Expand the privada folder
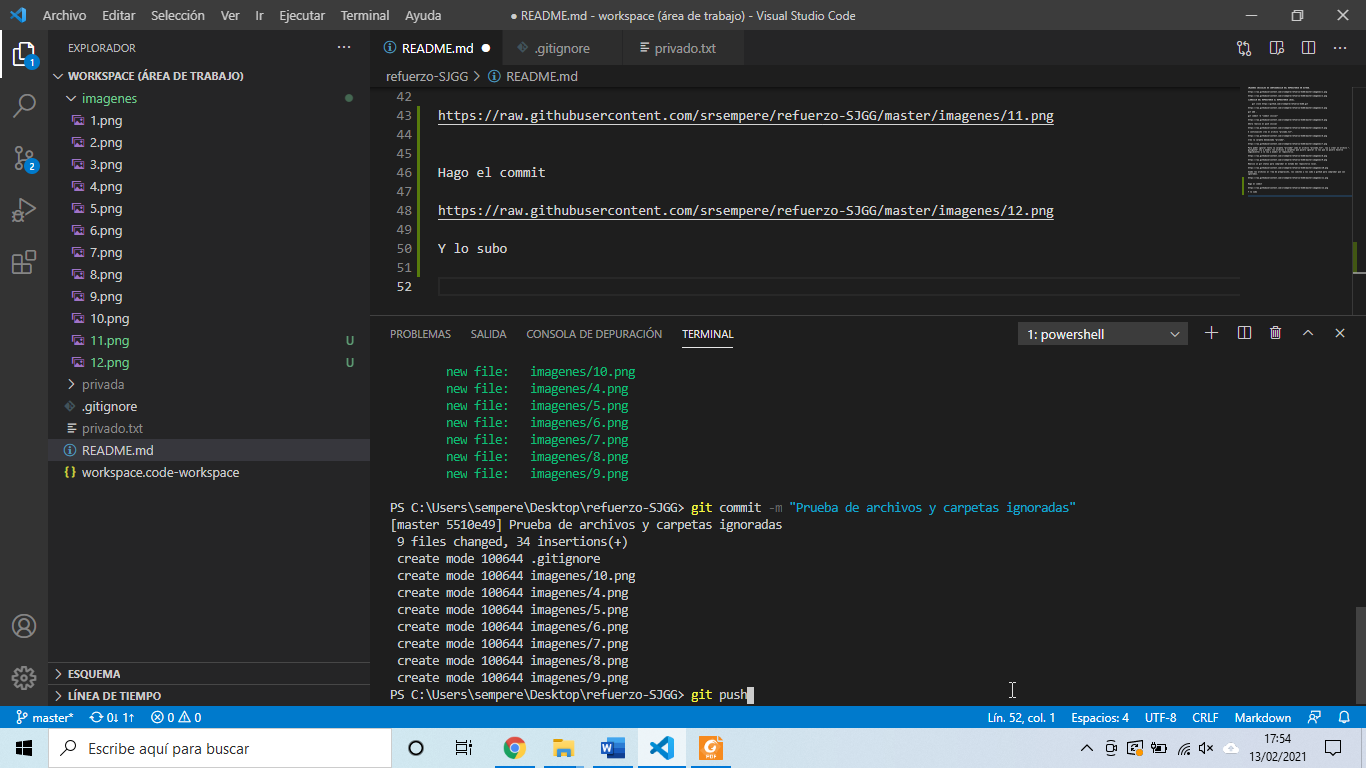 (209, 384)
